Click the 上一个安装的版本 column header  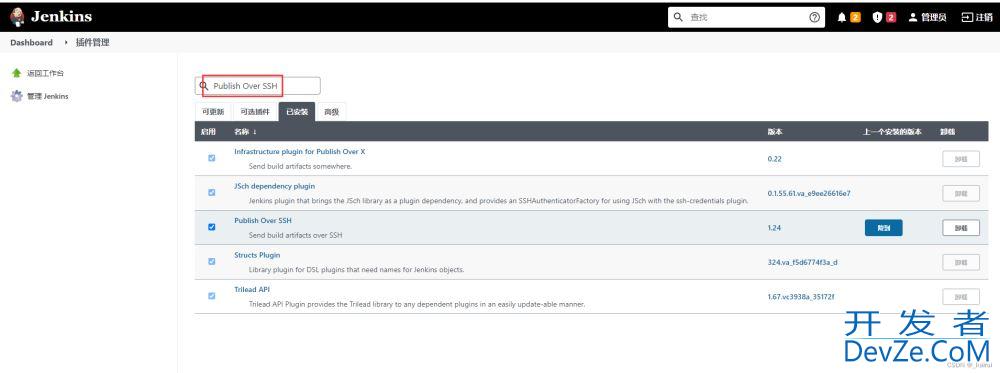[x=892, y=131]
